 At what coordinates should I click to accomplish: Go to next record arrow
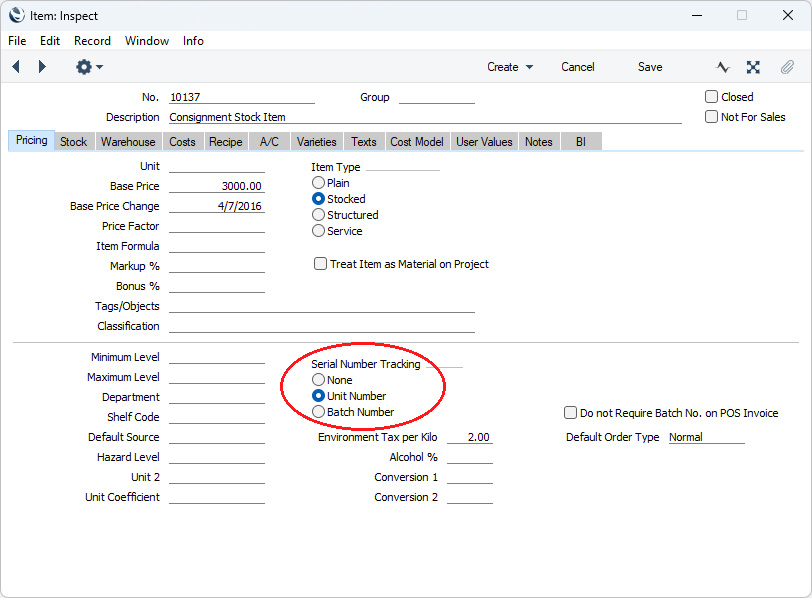42,67
